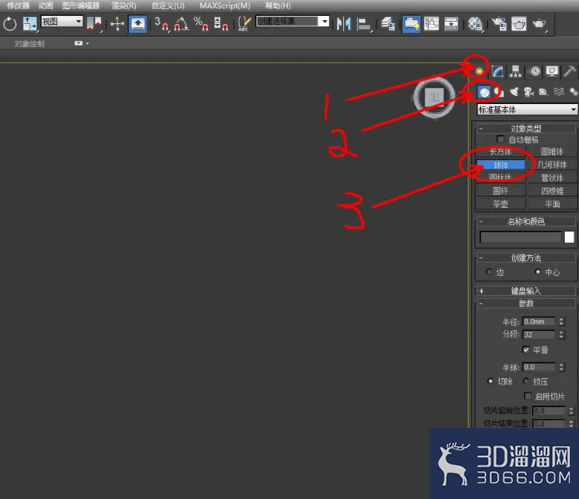Click the 圆锥体 primitive button

pos(552,152)
